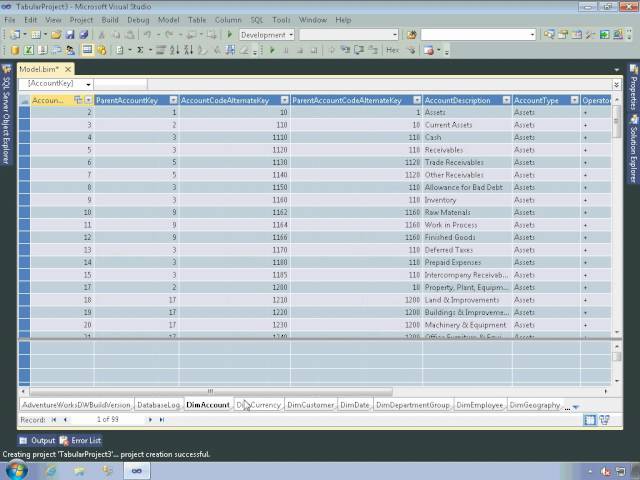Expand SQL Server Object Explorer side tab

6,115
